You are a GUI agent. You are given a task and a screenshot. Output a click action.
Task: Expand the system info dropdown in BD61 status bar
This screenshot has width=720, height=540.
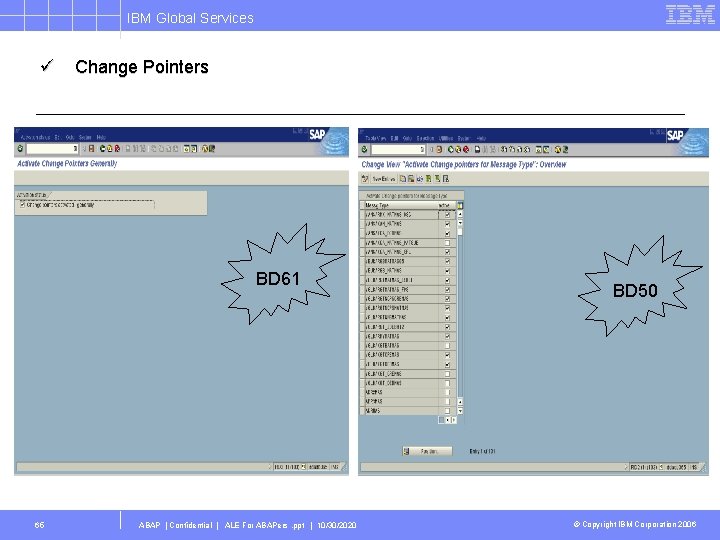tap(303, 467)
